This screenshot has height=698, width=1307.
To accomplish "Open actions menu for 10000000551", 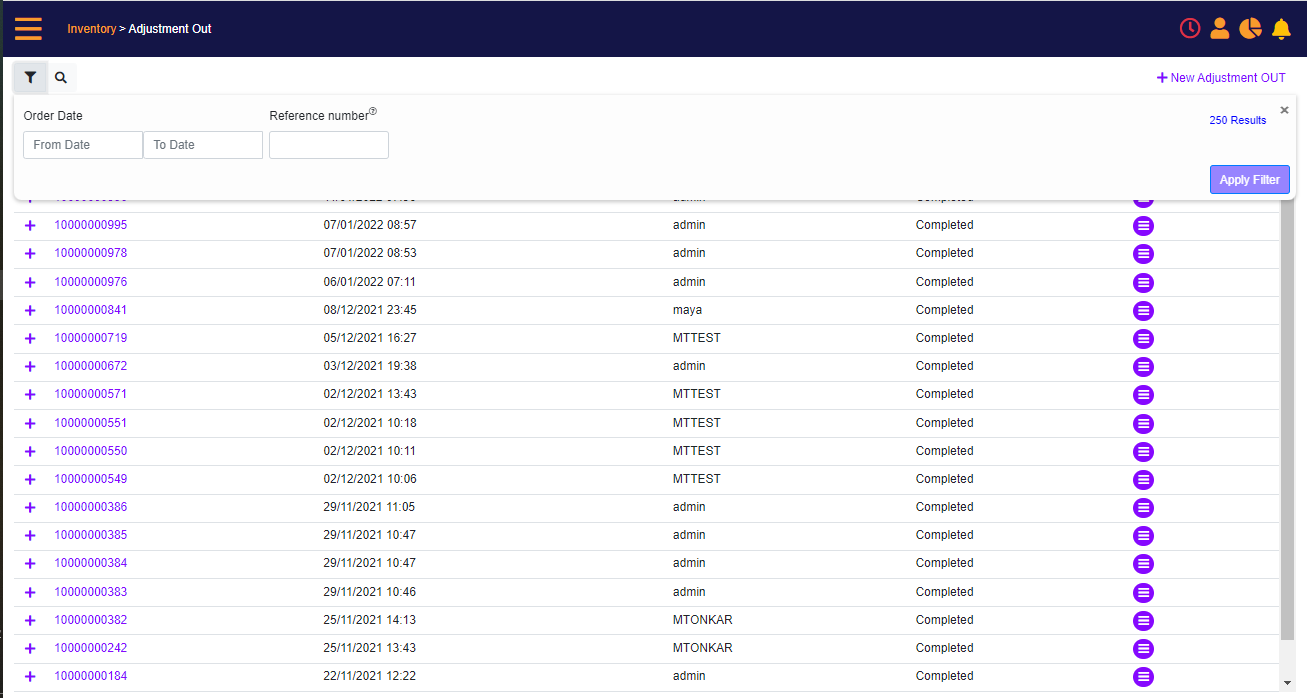I will click(x=1144, y=423).
